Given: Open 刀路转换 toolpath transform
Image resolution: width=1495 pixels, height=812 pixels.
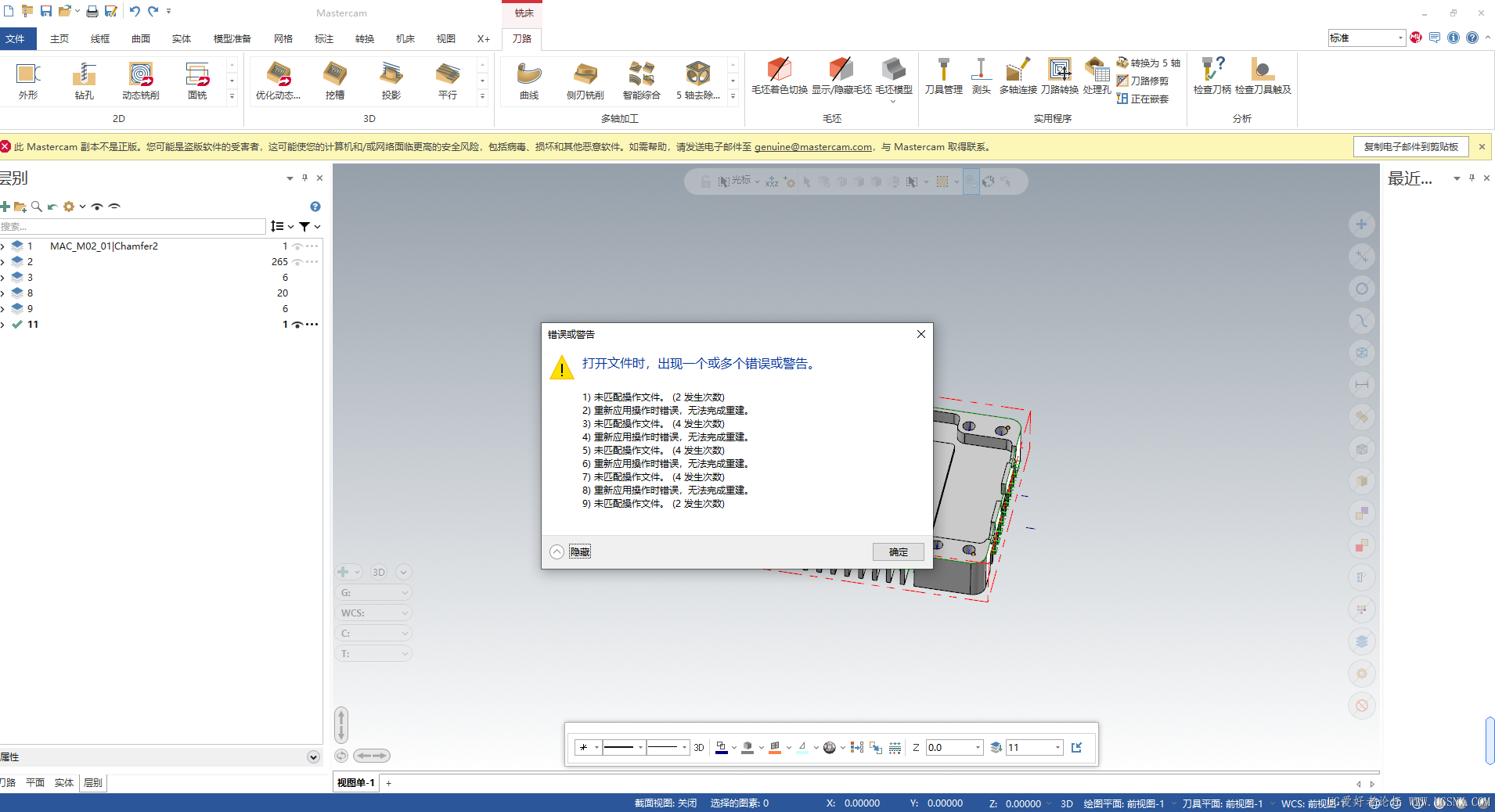Looking at the screenshot, I should (1060, 77).
